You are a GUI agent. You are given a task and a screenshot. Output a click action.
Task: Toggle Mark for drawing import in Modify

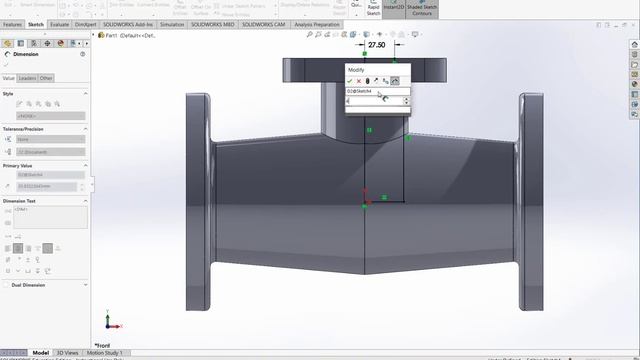[x=395, y=81]
